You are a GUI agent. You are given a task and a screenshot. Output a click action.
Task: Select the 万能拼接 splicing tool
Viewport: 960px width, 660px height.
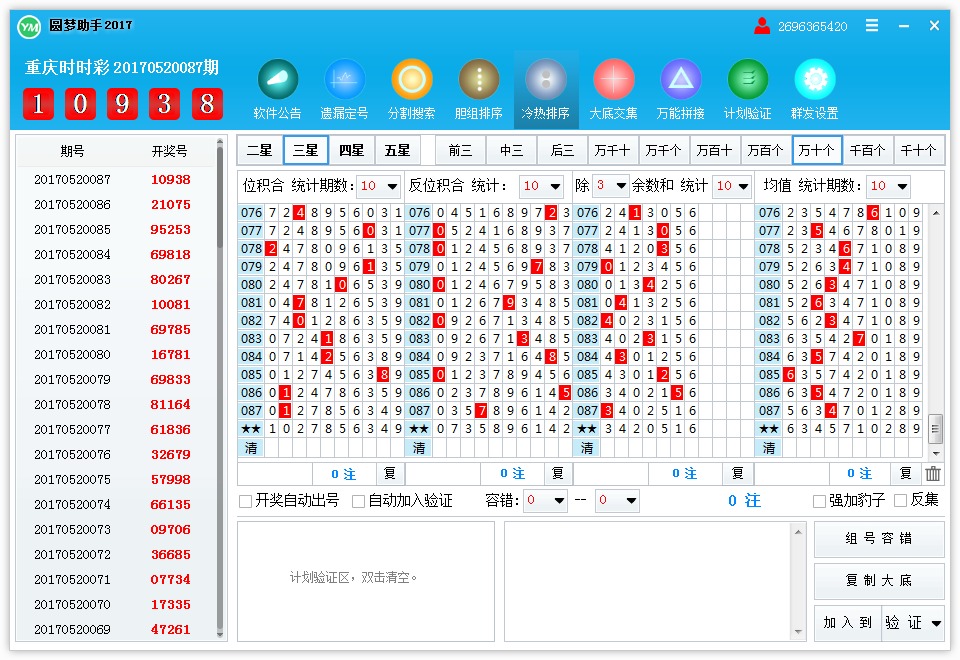tap(679, 90)
